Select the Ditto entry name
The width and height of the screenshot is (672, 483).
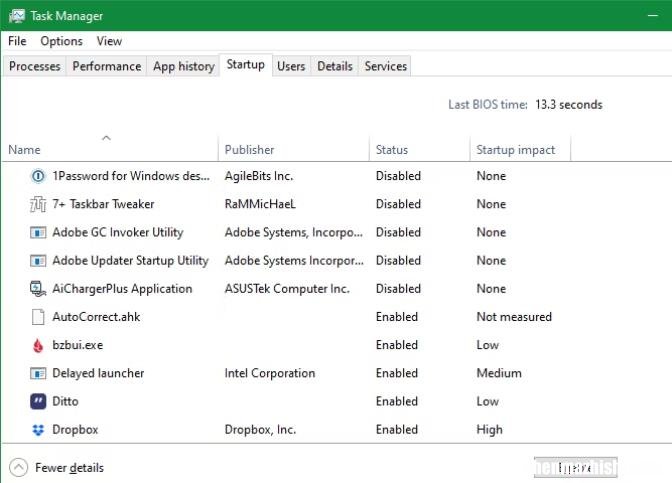click(65, 402)
